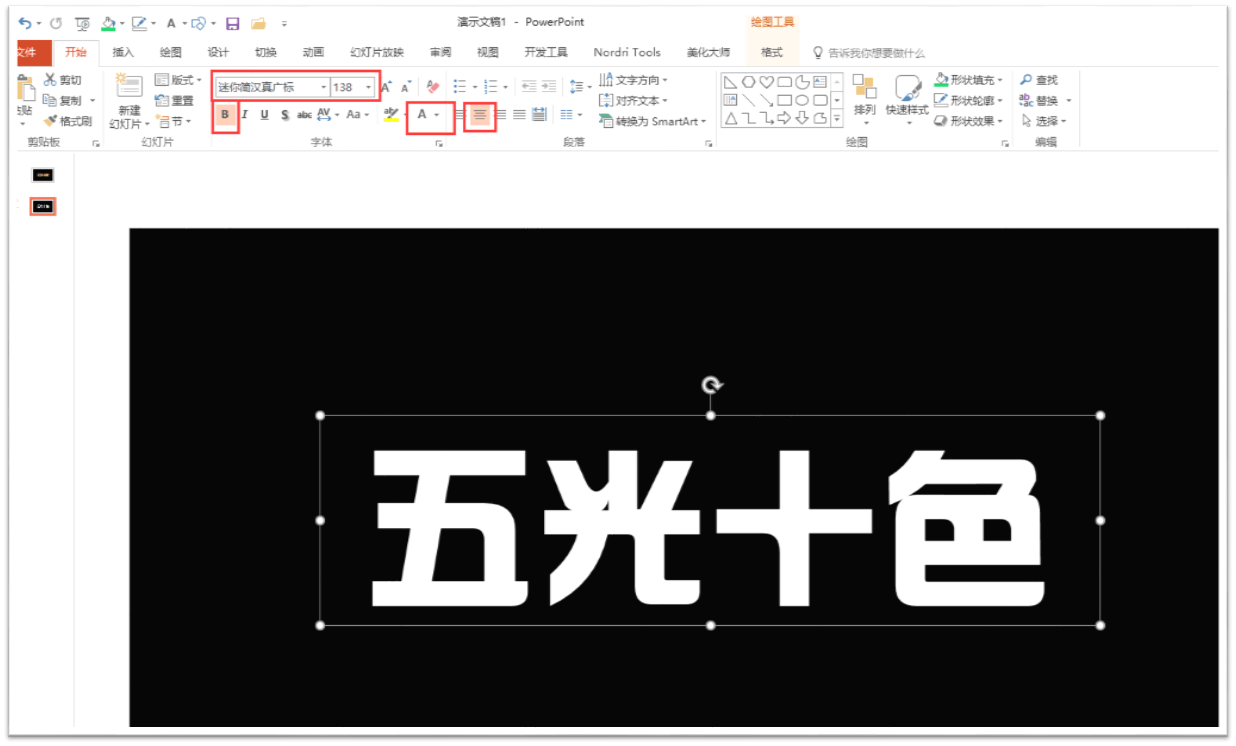
Task: Select the second slide thumbnail
Action: [41, 206]
